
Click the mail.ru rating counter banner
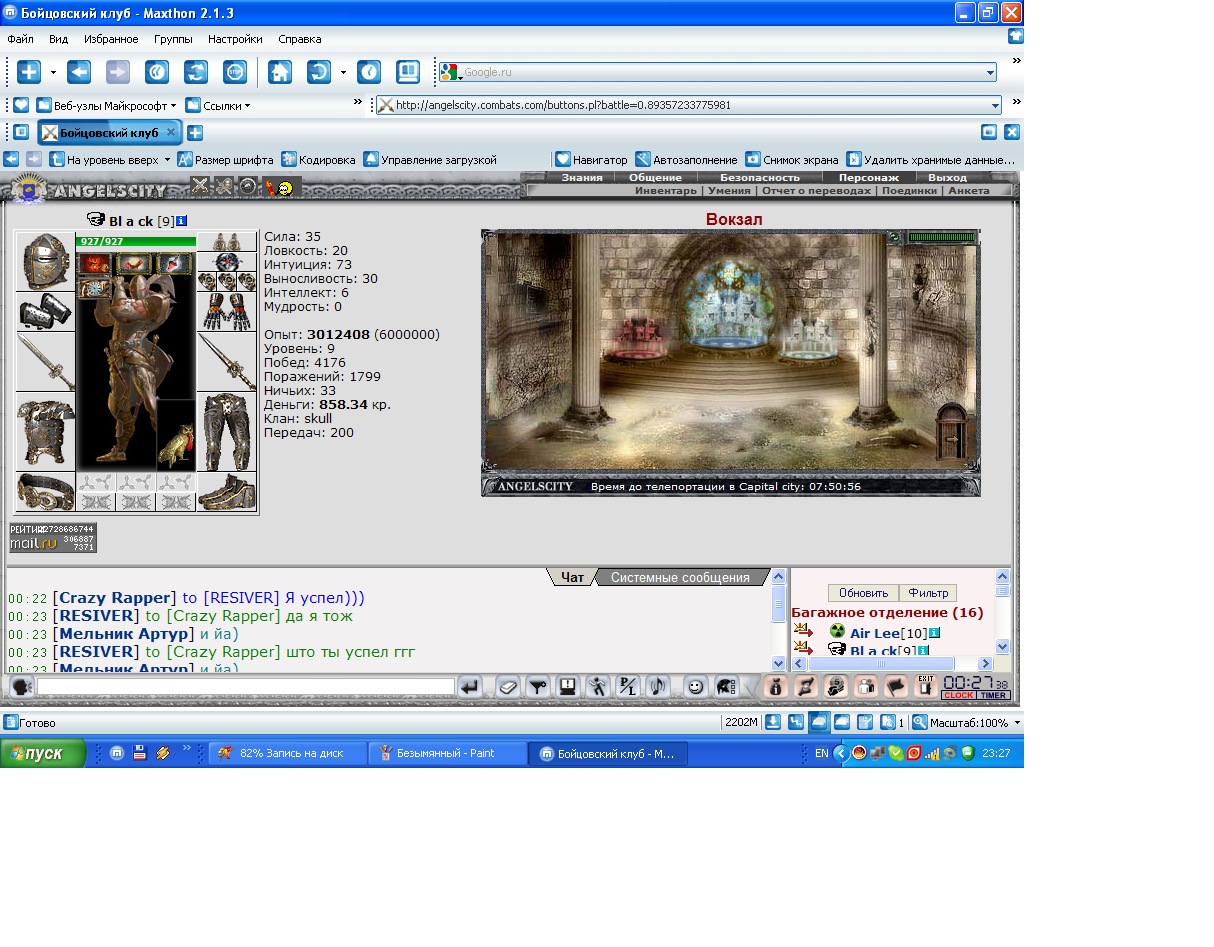(x=53, y=538)
